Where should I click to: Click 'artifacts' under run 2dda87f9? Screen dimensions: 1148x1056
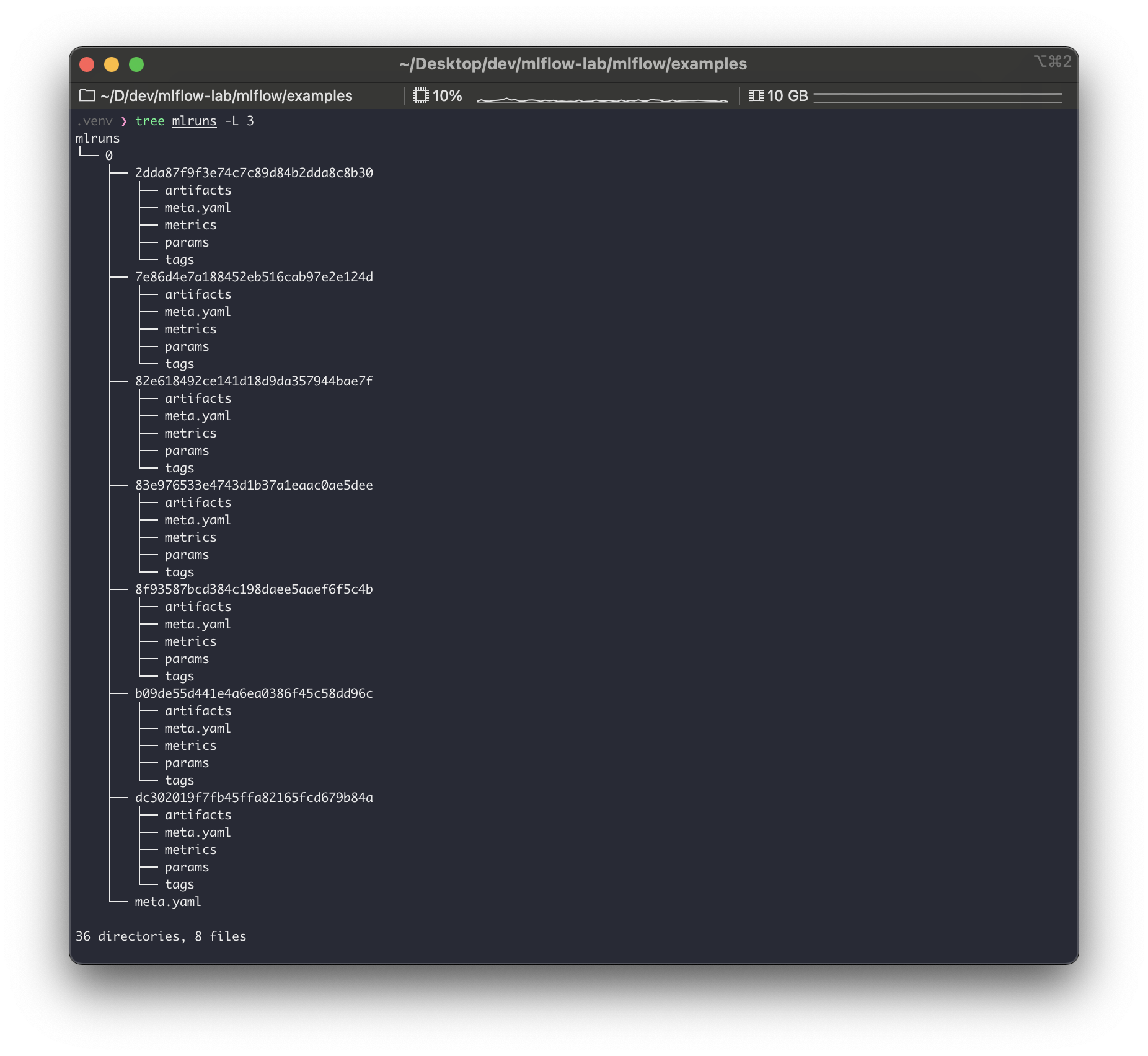198,190
